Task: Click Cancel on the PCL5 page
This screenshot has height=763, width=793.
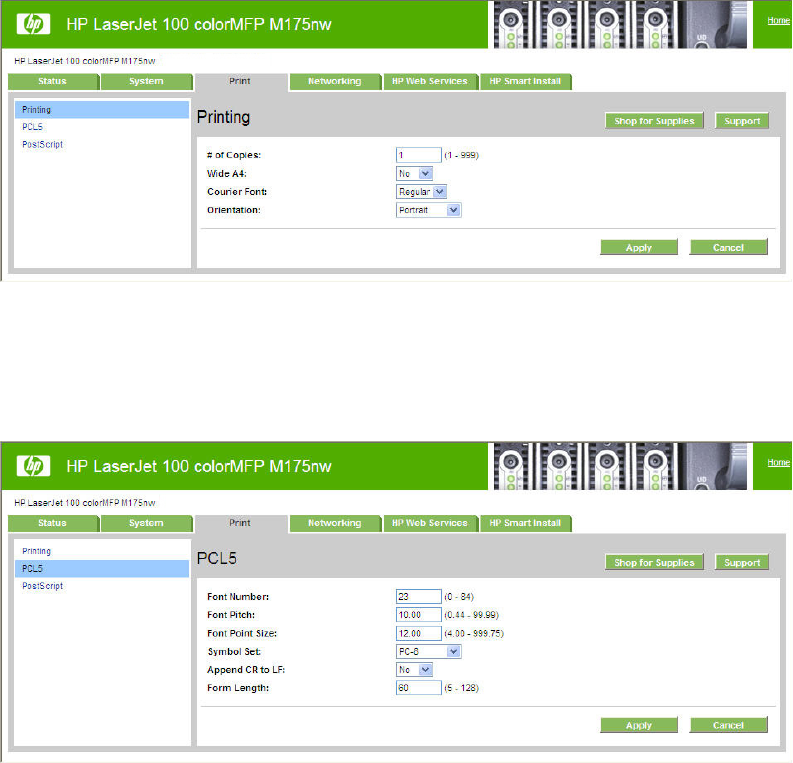Action: (728, 725)
